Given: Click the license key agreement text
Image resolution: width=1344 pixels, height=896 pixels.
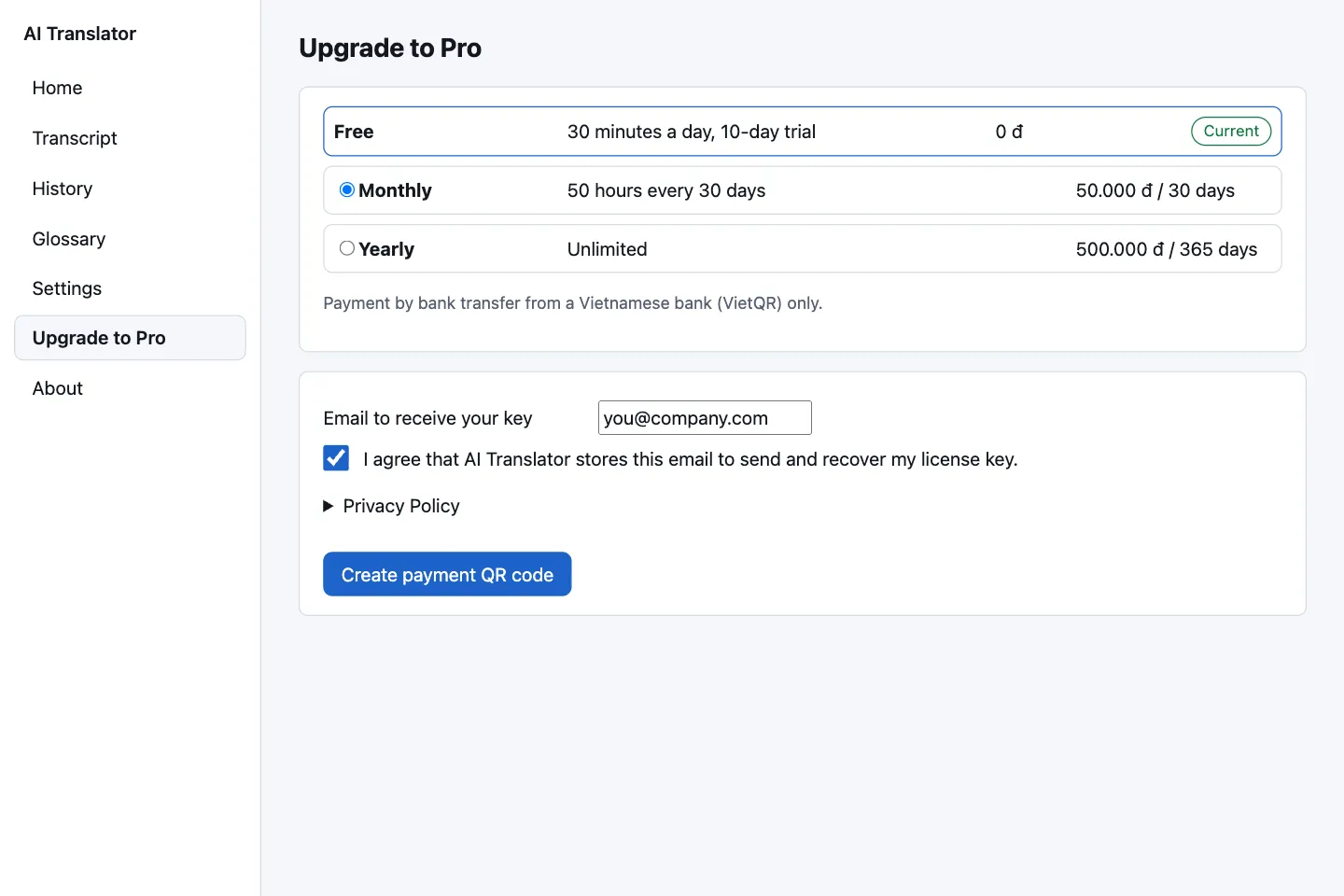Looking at the screenshot, I should [x=691, y=459].
